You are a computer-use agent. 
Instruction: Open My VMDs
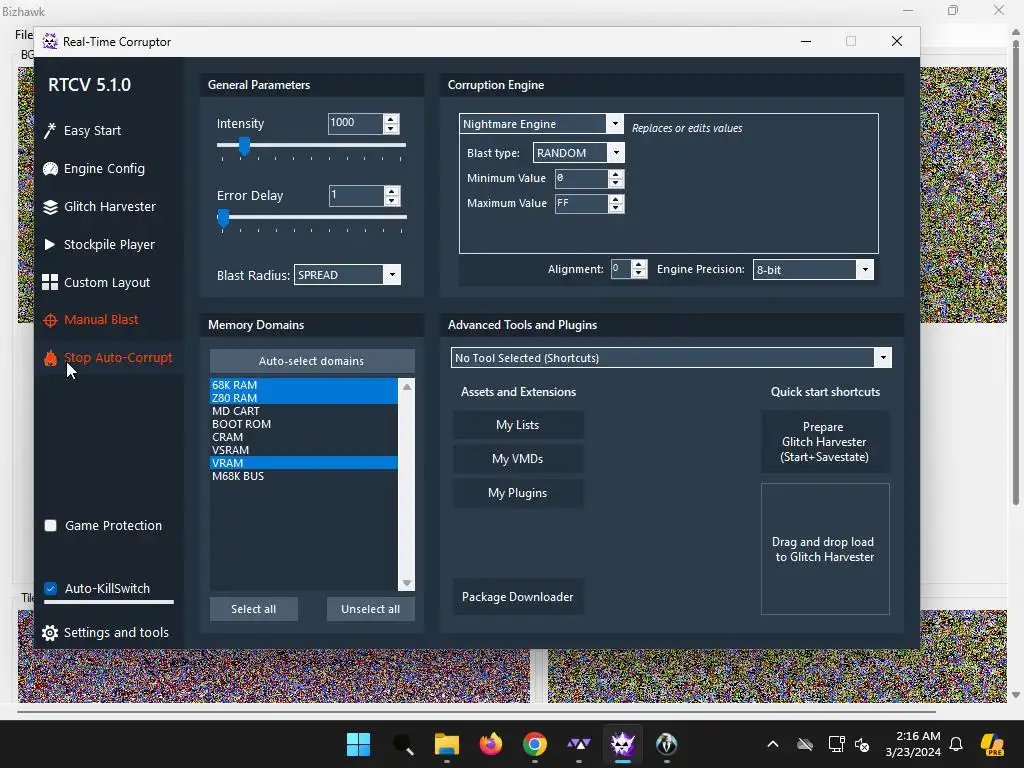pos(517,459)
